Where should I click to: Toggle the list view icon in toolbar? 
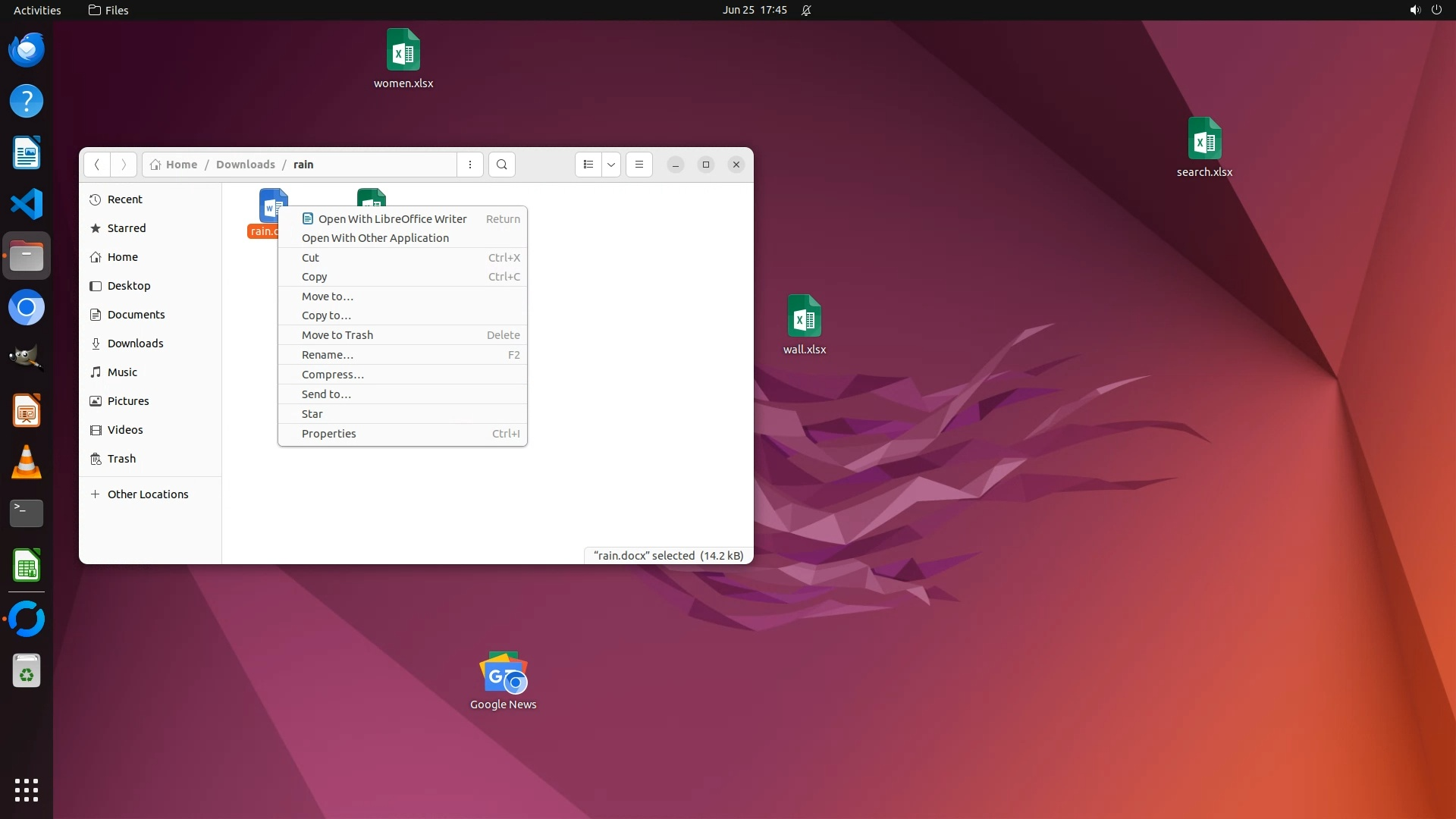588,165
